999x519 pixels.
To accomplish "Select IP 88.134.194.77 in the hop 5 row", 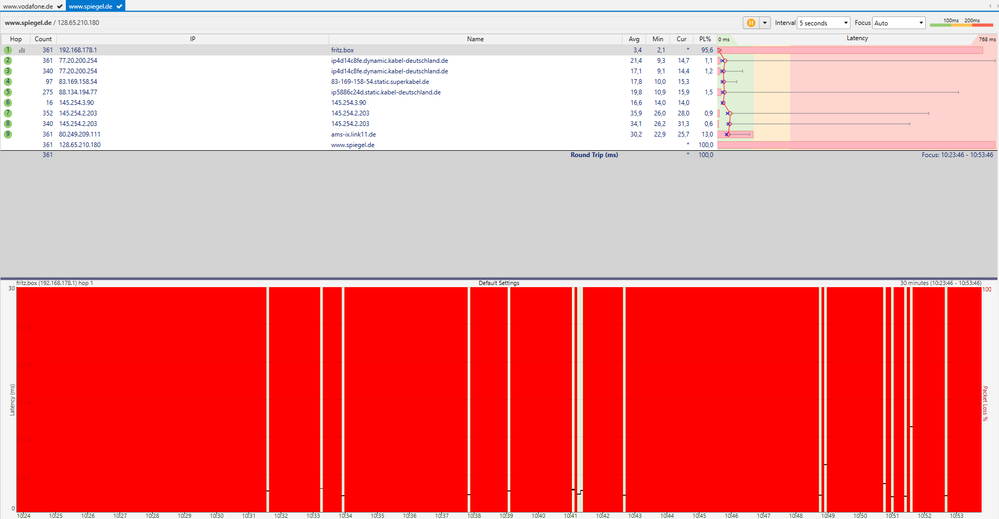I will 78,92.
